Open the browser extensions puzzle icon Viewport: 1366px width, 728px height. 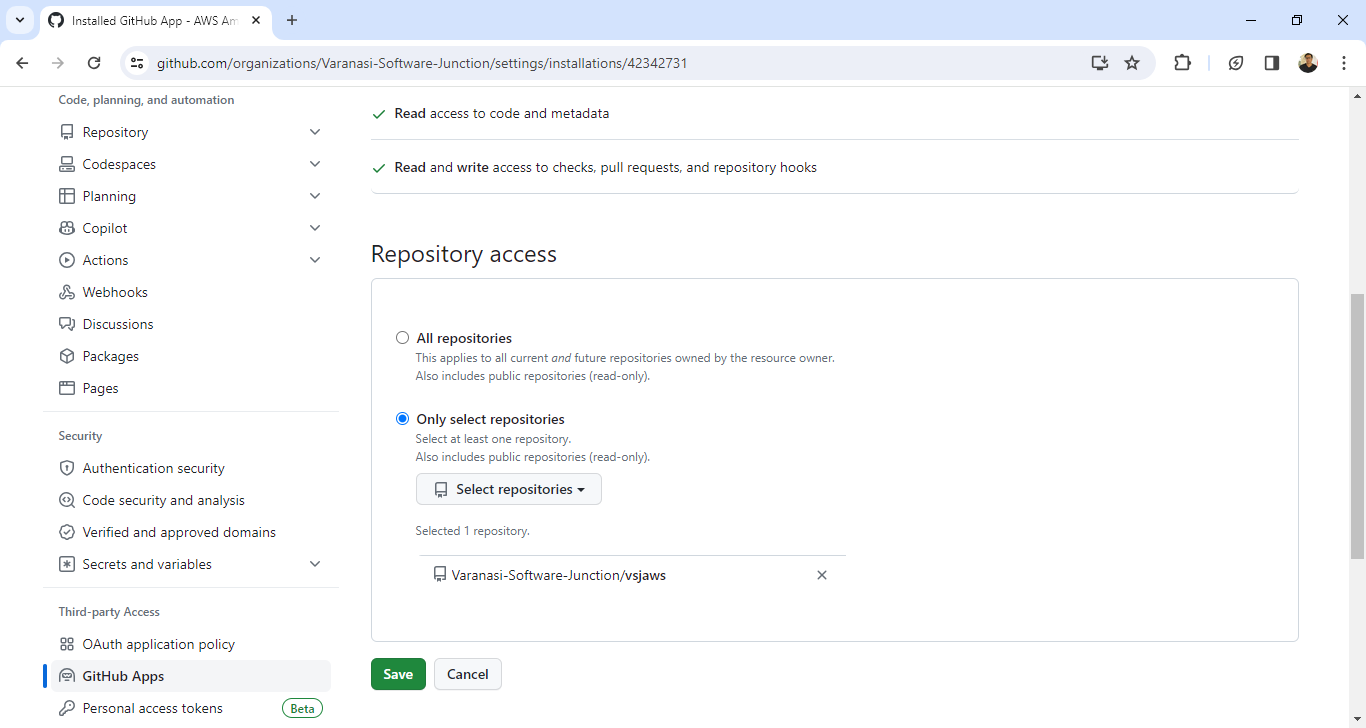[x=1182, y=63]
